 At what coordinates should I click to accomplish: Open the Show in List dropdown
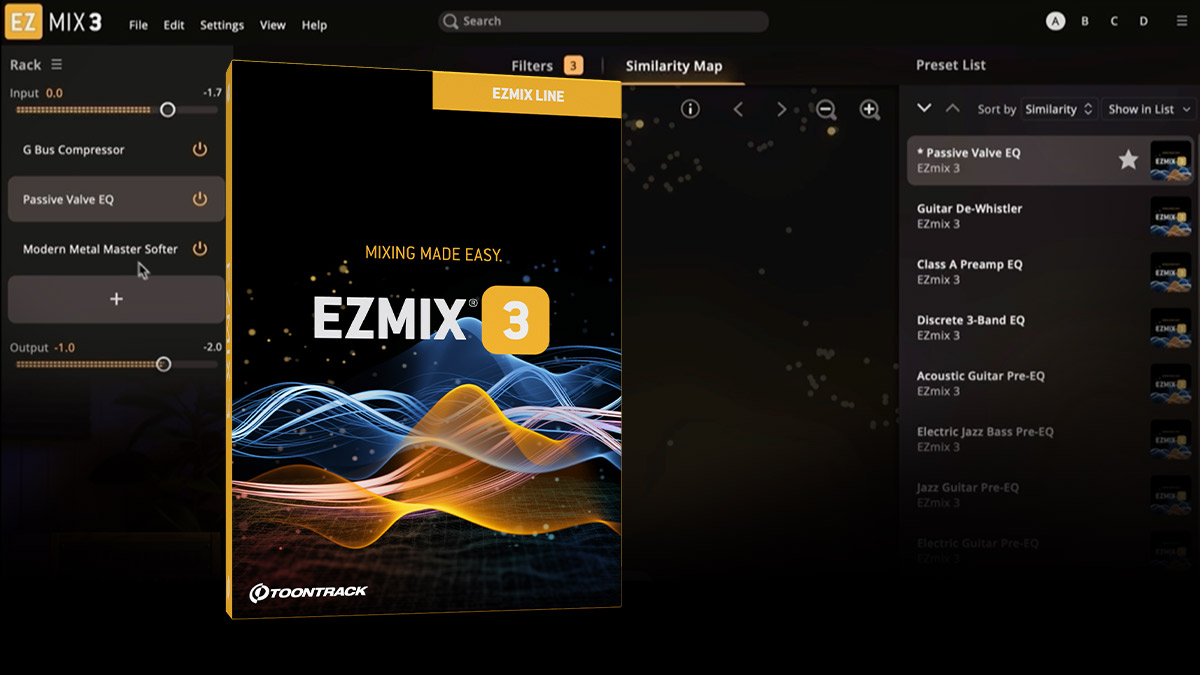[1150, 109]
